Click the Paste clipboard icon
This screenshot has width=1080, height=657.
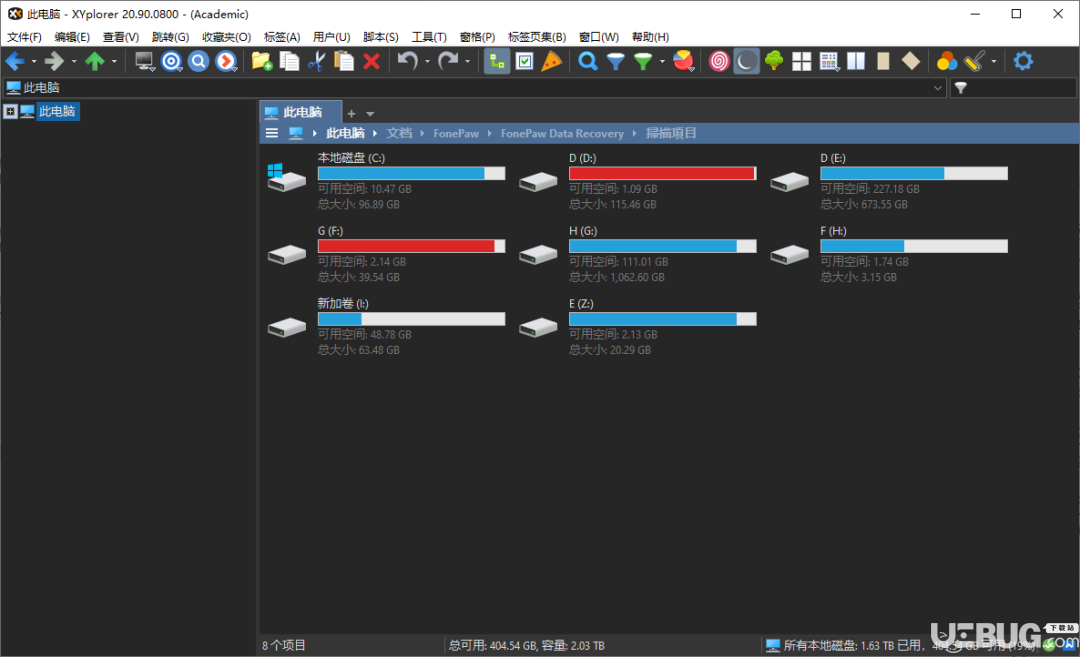click(344, 61)
